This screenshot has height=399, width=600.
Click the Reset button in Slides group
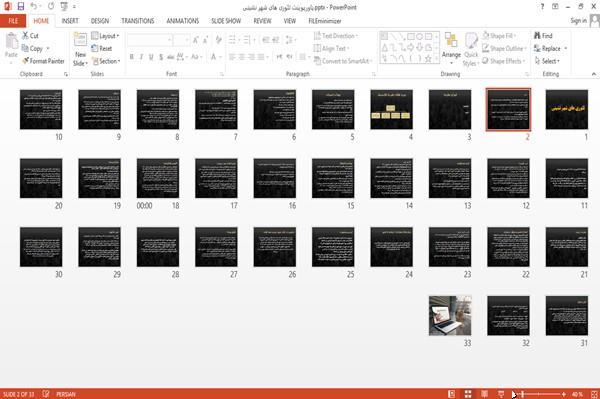coord(102,48)
